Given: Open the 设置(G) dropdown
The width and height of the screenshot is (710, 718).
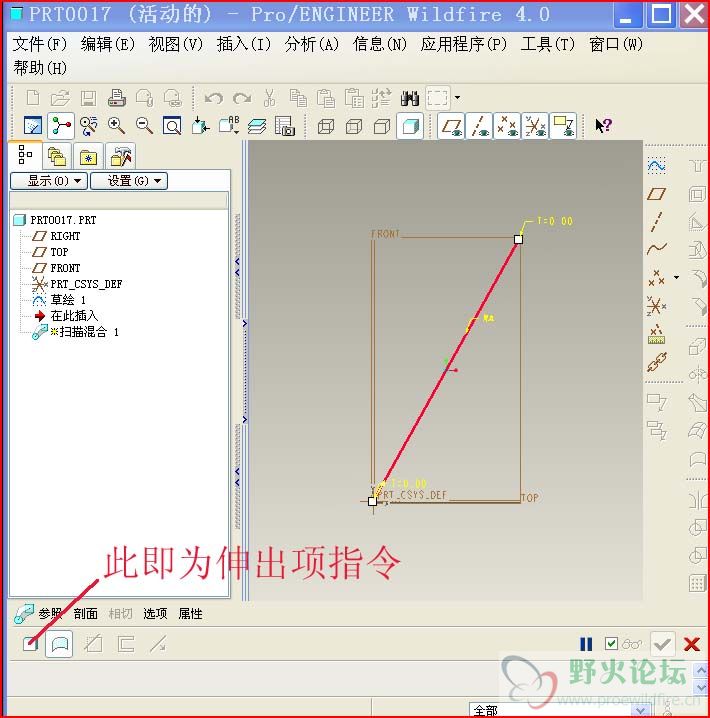Looking at the screenshot, I should (x=129, y=181).
